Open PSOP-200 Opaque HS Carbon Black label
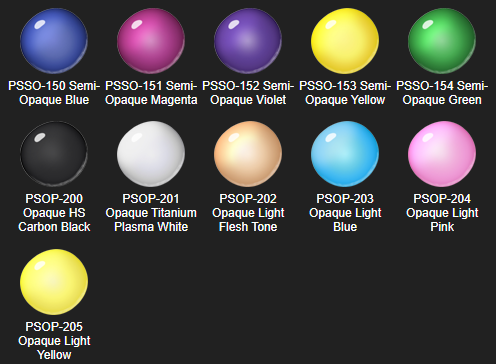This screenshot has height=364, width=496. pos(54,213)
